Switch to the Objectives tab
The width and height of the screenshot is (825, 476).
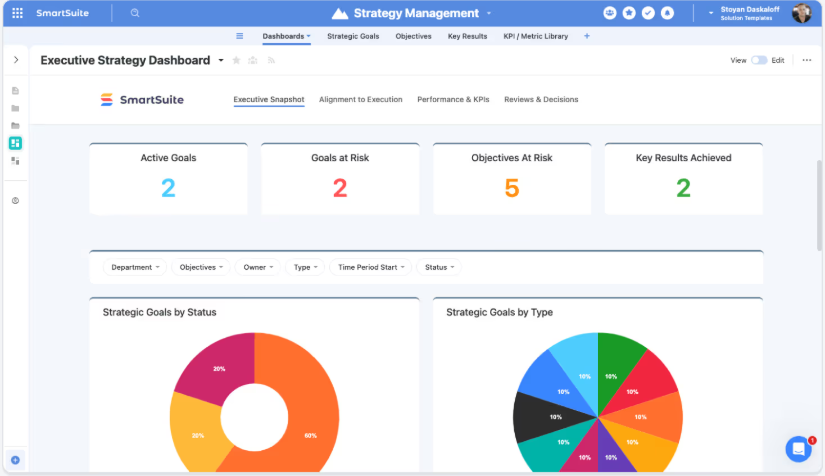tap(414, 36)
